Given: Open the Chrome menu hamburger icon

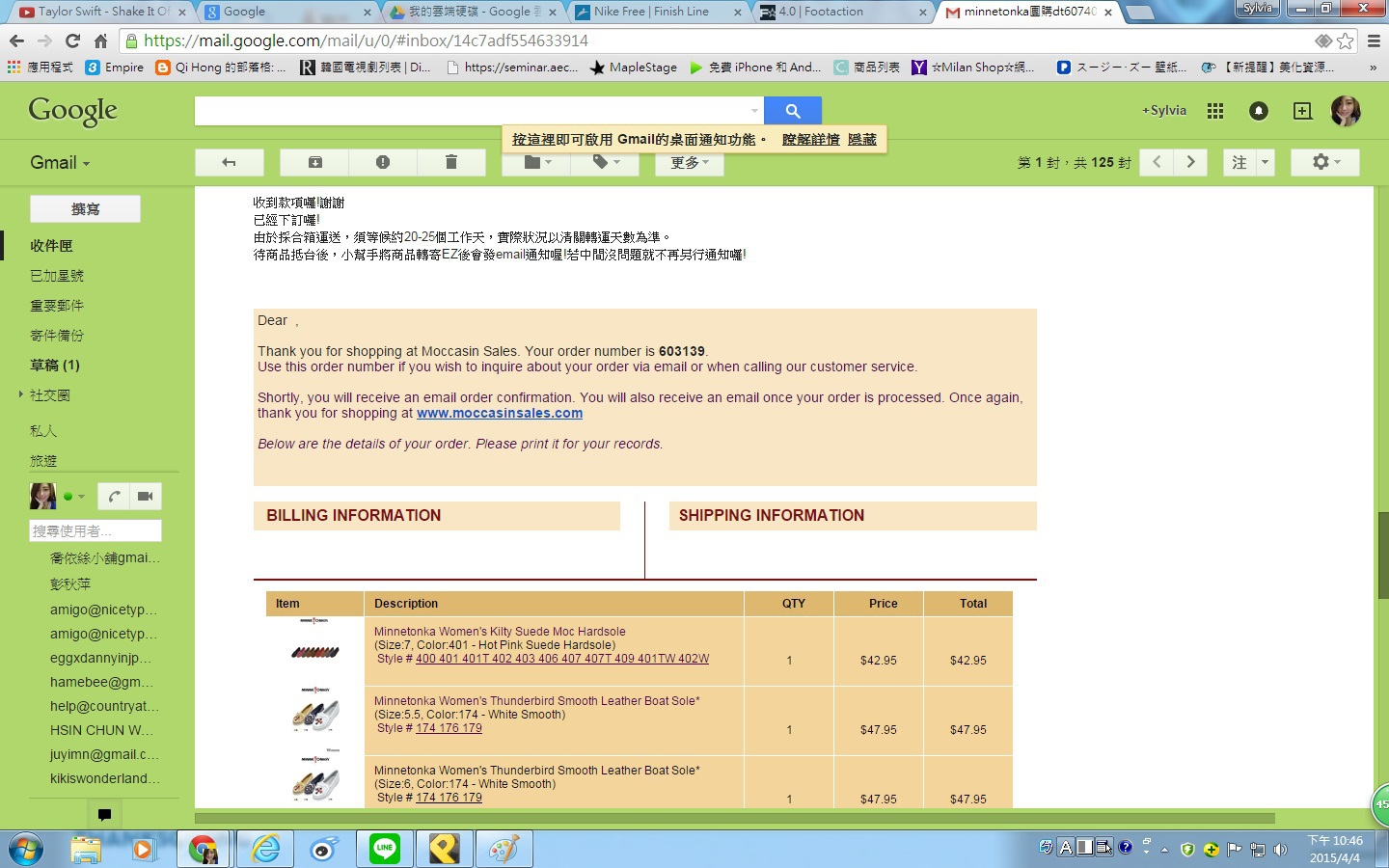Looking at the screenshot, I should point(1374,41).
